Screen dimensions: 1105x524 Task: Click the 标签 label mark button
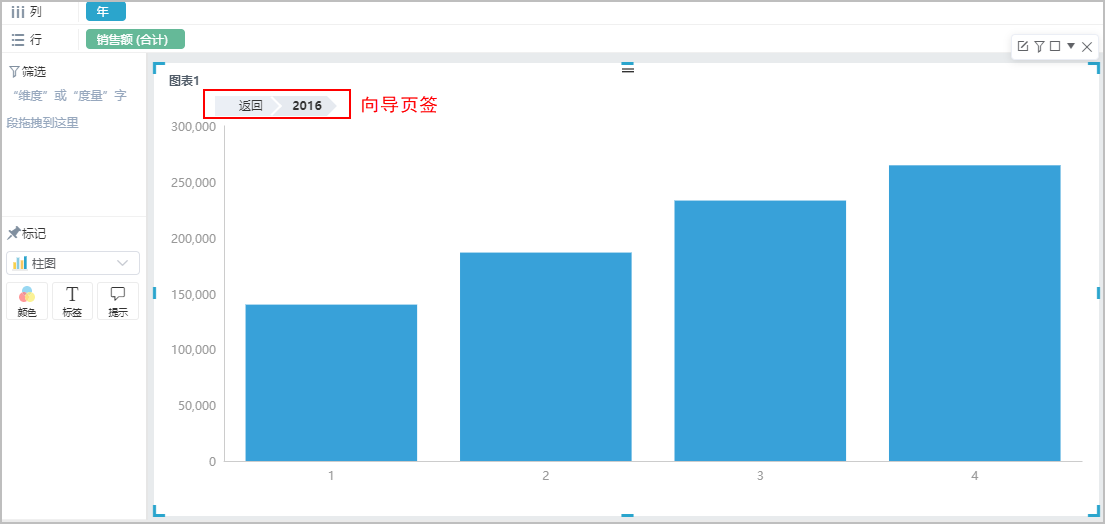(73, 301)
